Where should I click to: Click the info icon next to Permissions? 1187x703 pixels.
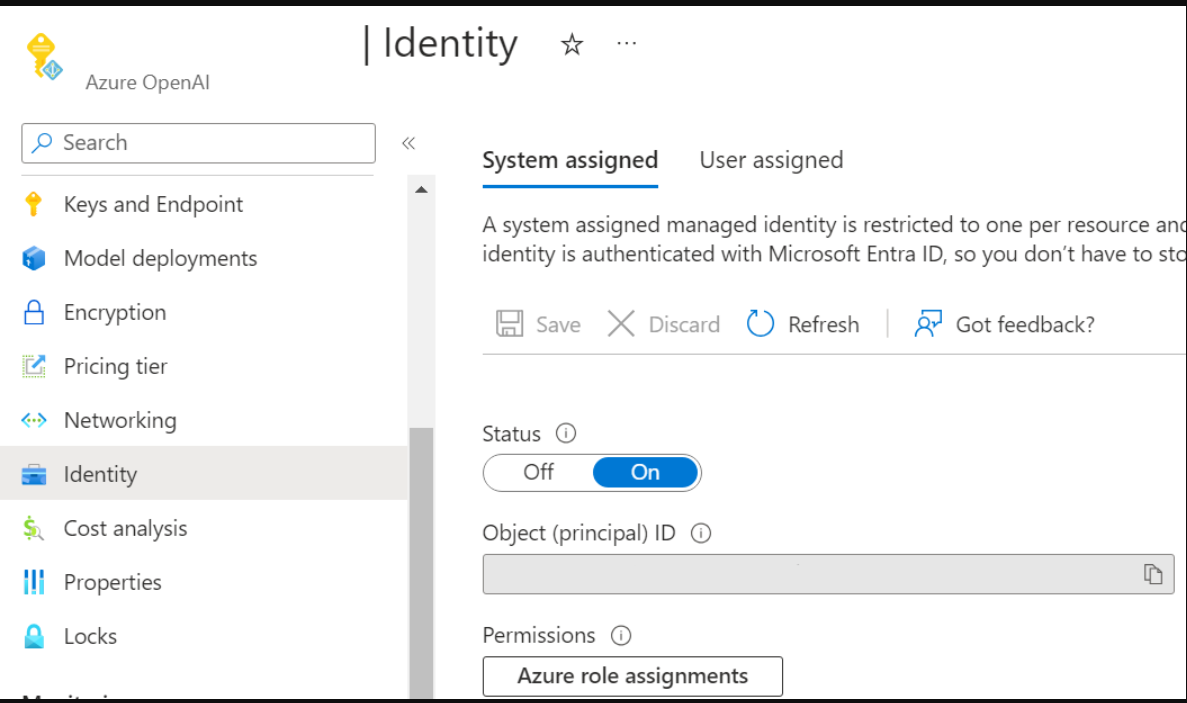(621, 635)
